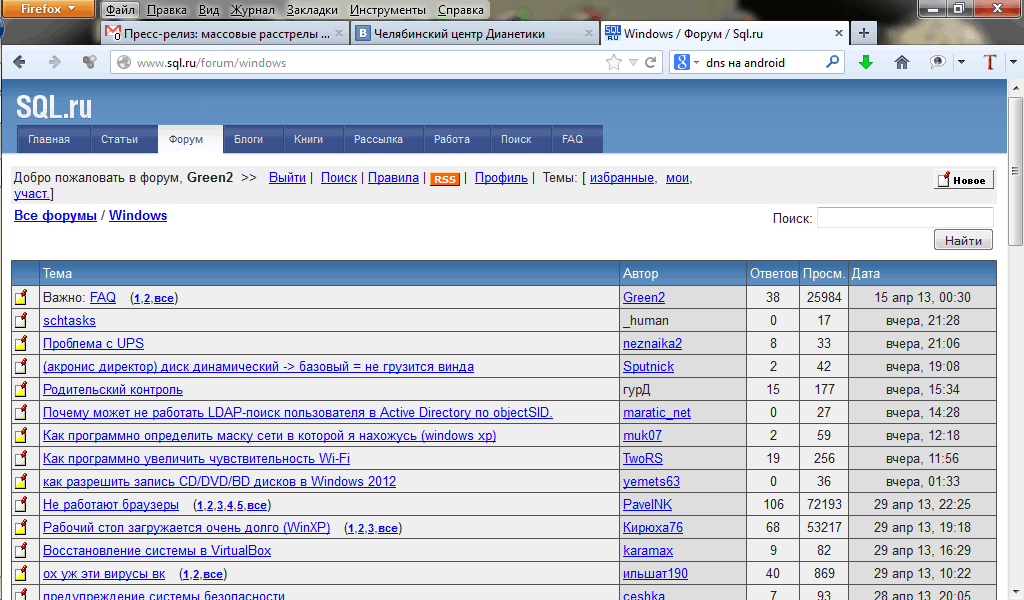The width and height of the screenshot is (1024, 600).
Task: Click the topic icon beside schtasks thread
Action: [21, 321]
